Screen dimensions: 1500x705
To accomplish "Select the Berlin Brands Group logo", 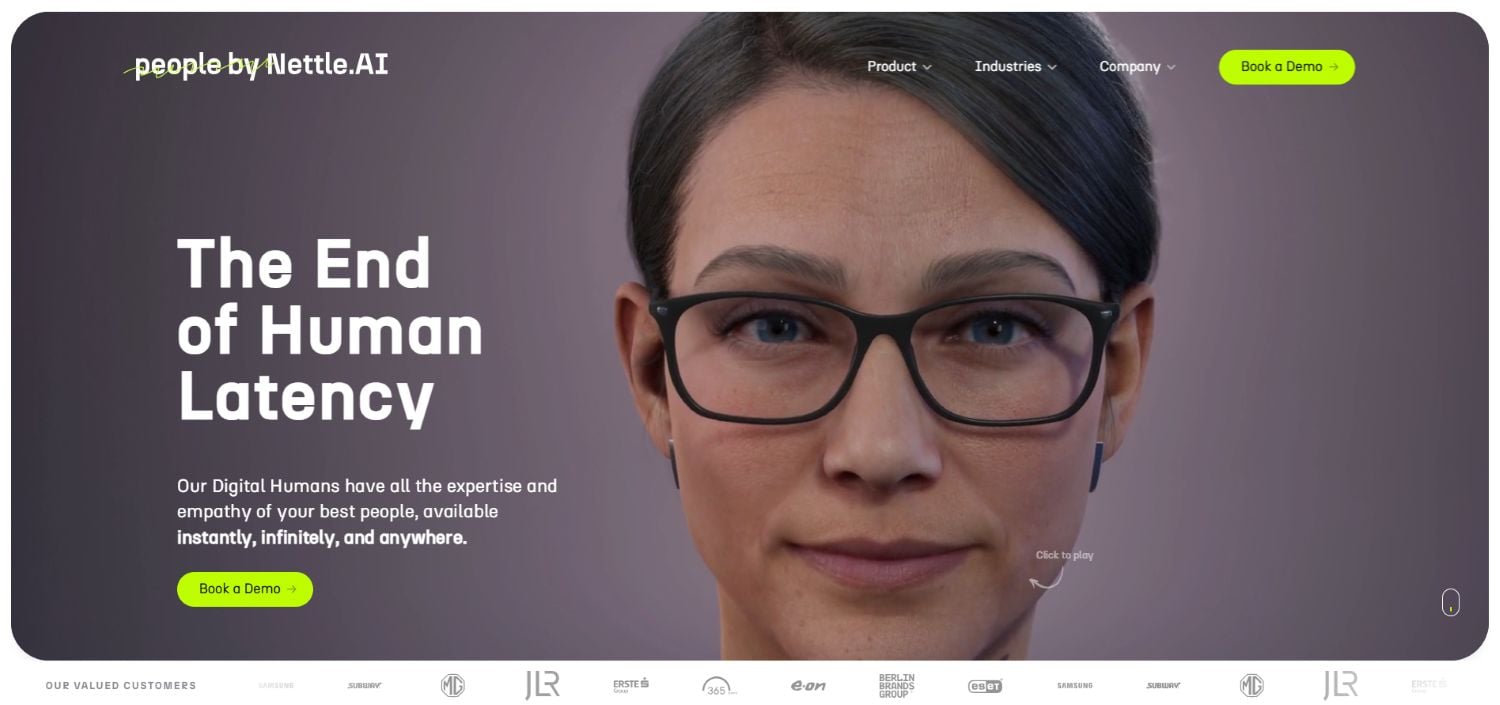I will pos(896,685).
